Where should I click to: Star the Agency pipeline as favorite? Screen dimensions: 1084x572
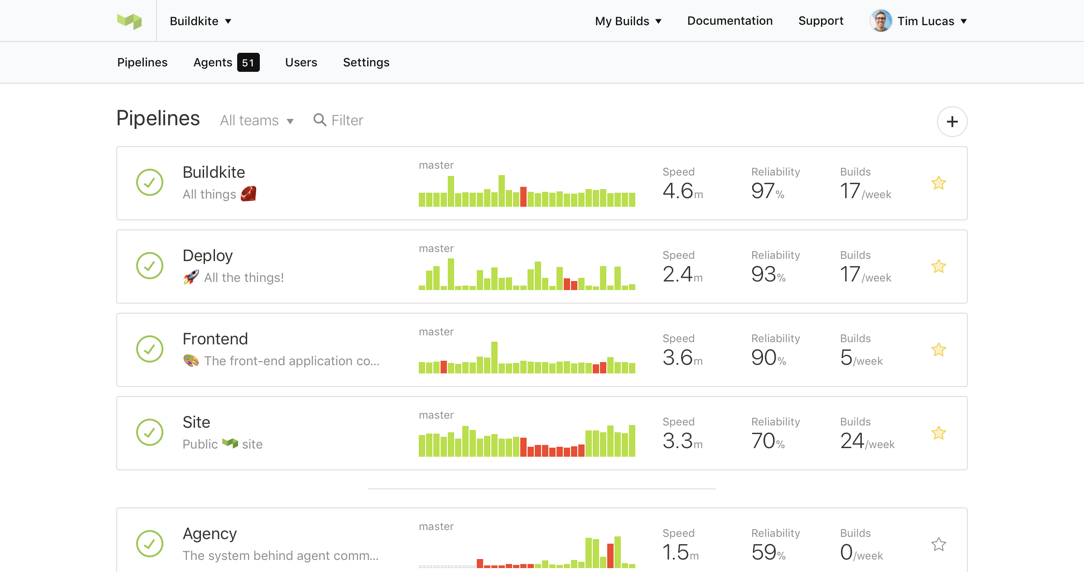[x=938, y=545]
